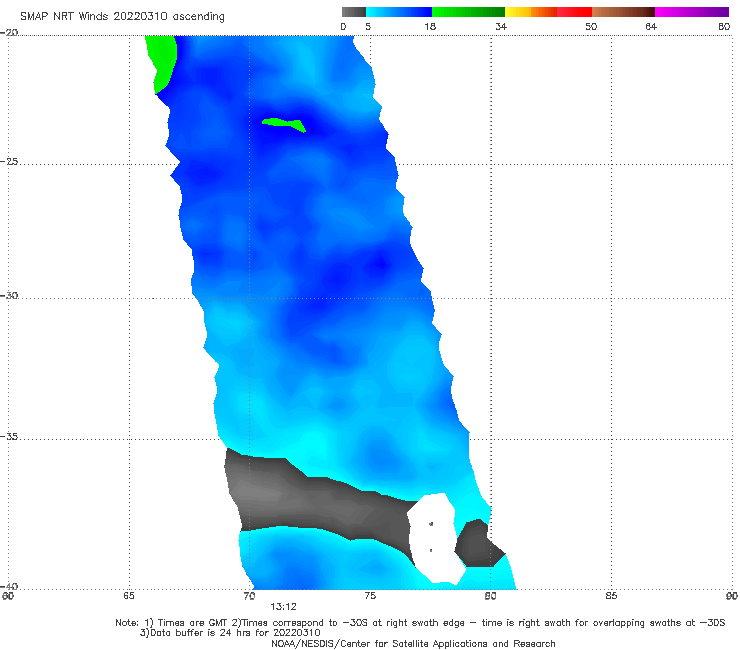Click the latitude label '-30'
The height and width of the screenshot is (650, 740).
tap(9, 295)
